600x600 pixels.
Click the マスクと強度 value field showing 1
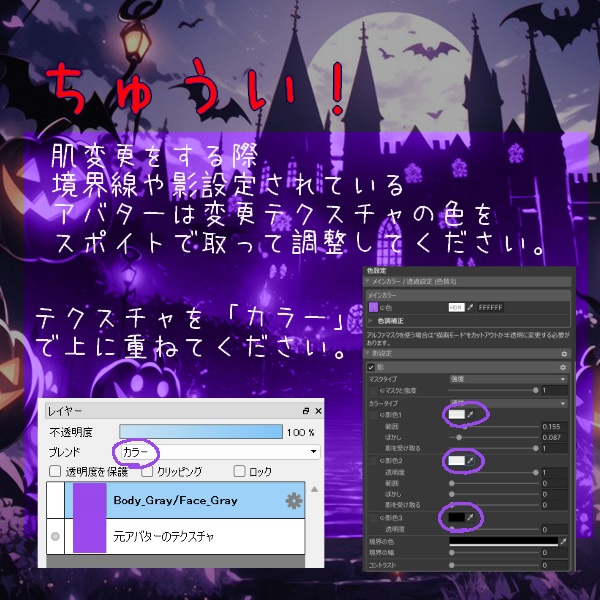[x=554, y=390]
